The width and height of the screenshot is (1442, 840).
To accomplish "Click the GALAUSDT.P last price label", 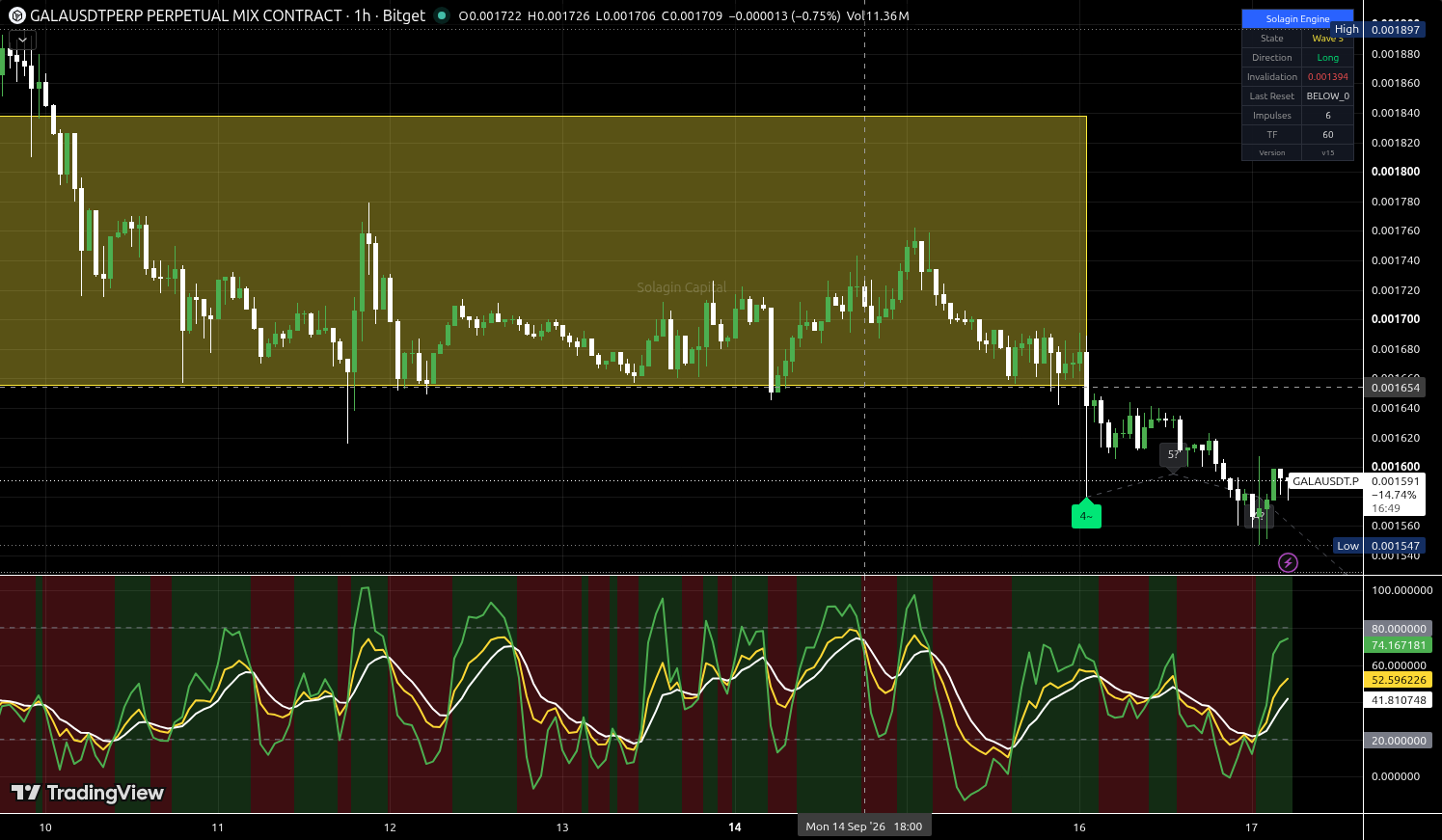I will pos(1325,481).
